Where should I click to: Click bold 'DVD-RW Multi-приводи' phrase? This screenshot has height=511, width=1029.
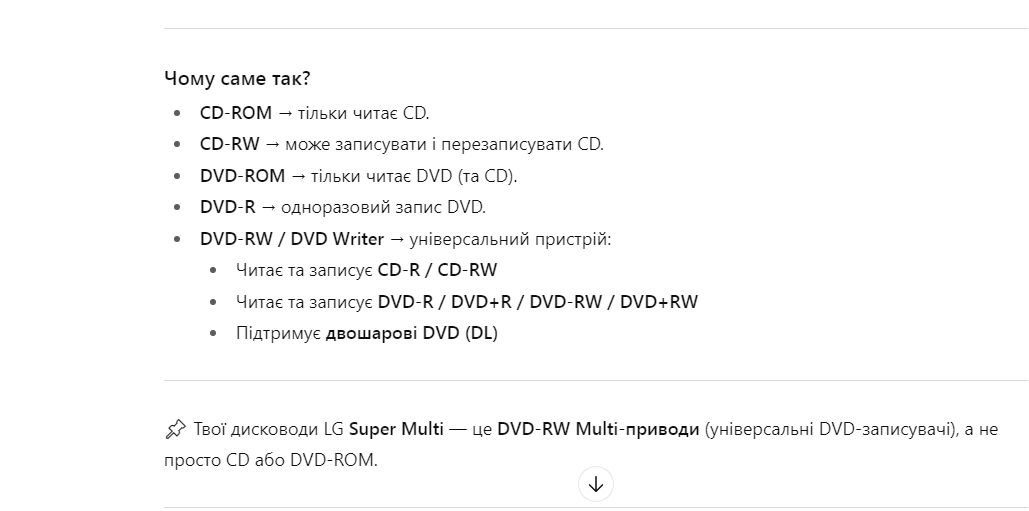pyautogui.click(x=598, y=430)
